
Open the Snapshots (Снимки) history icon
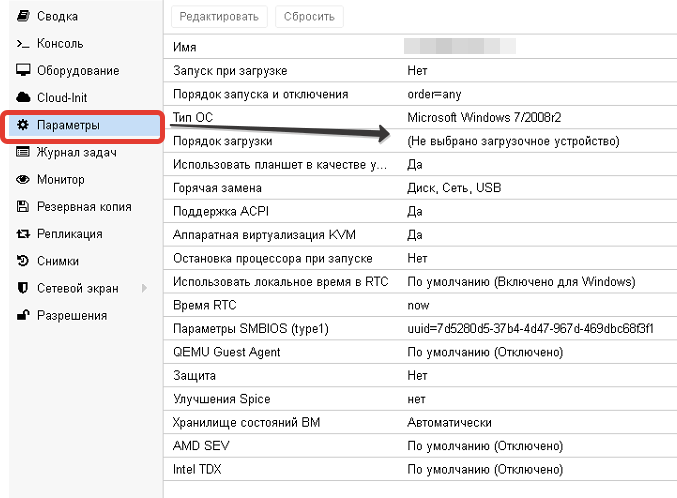click(x=23, y=261)
